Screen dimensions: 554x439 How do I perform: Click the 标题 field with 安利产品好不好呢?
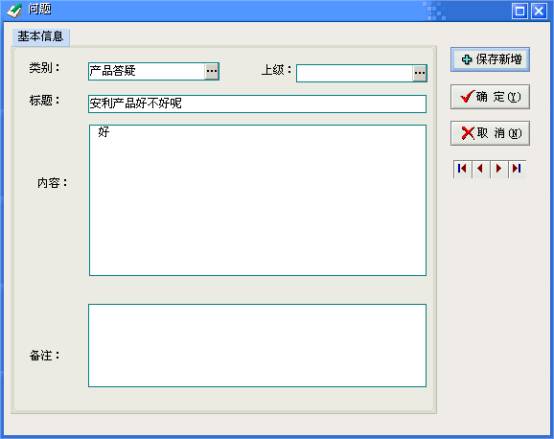[257, 104]
